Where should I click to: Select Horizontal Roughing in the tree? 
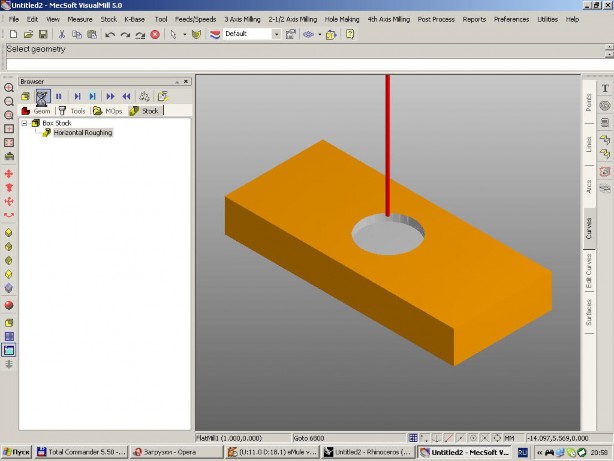coord(83,132)
